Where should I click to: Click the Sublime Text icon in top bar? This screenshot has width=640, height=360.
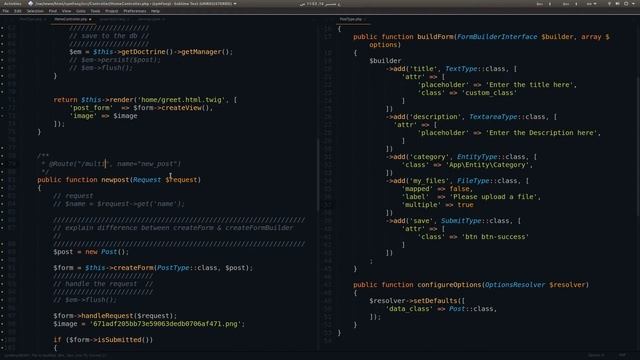coord(31,4)
